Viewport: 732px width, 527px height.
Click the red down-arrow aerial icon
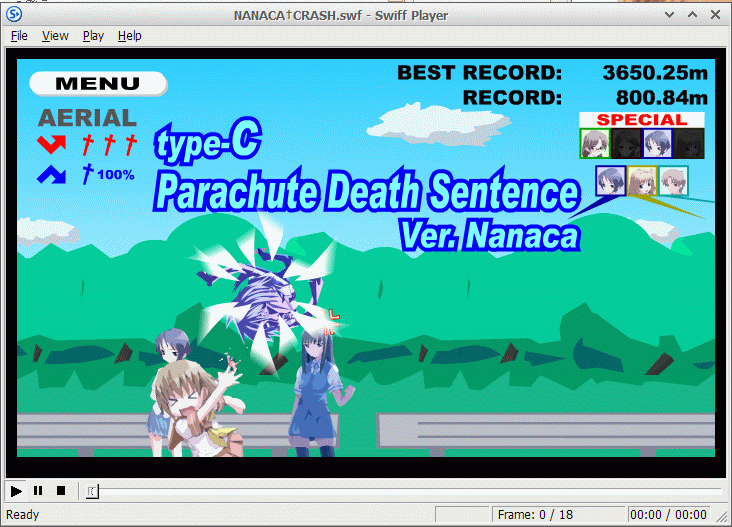[51, 144]
